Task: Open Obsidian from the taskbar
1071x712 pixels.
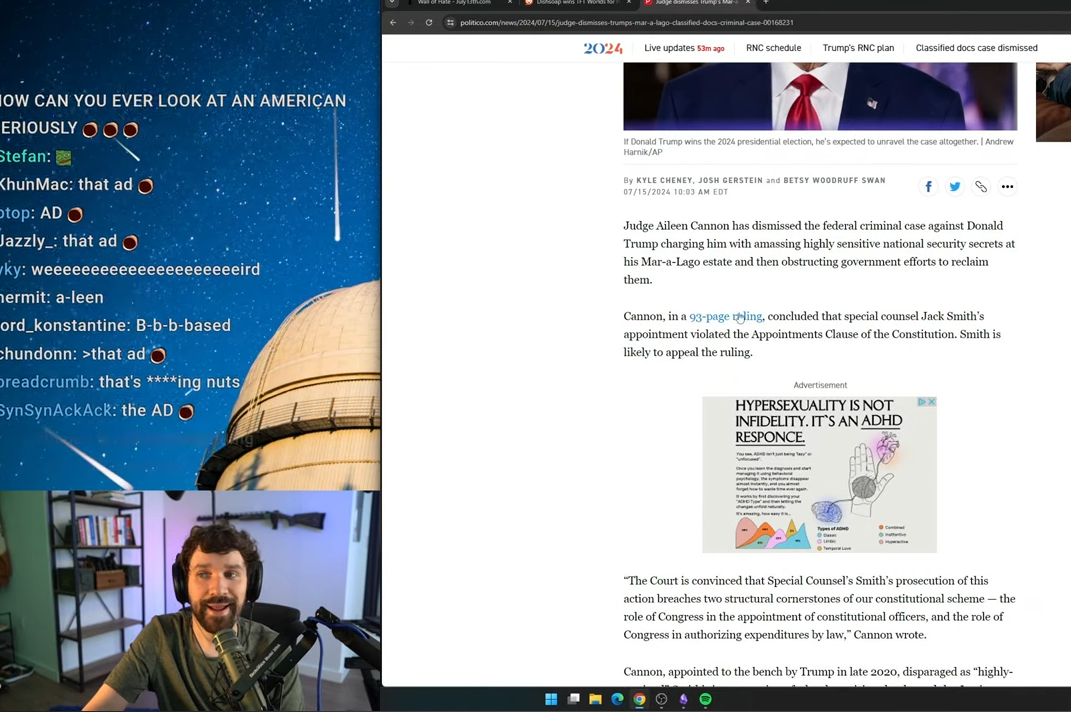Action: 683,699
